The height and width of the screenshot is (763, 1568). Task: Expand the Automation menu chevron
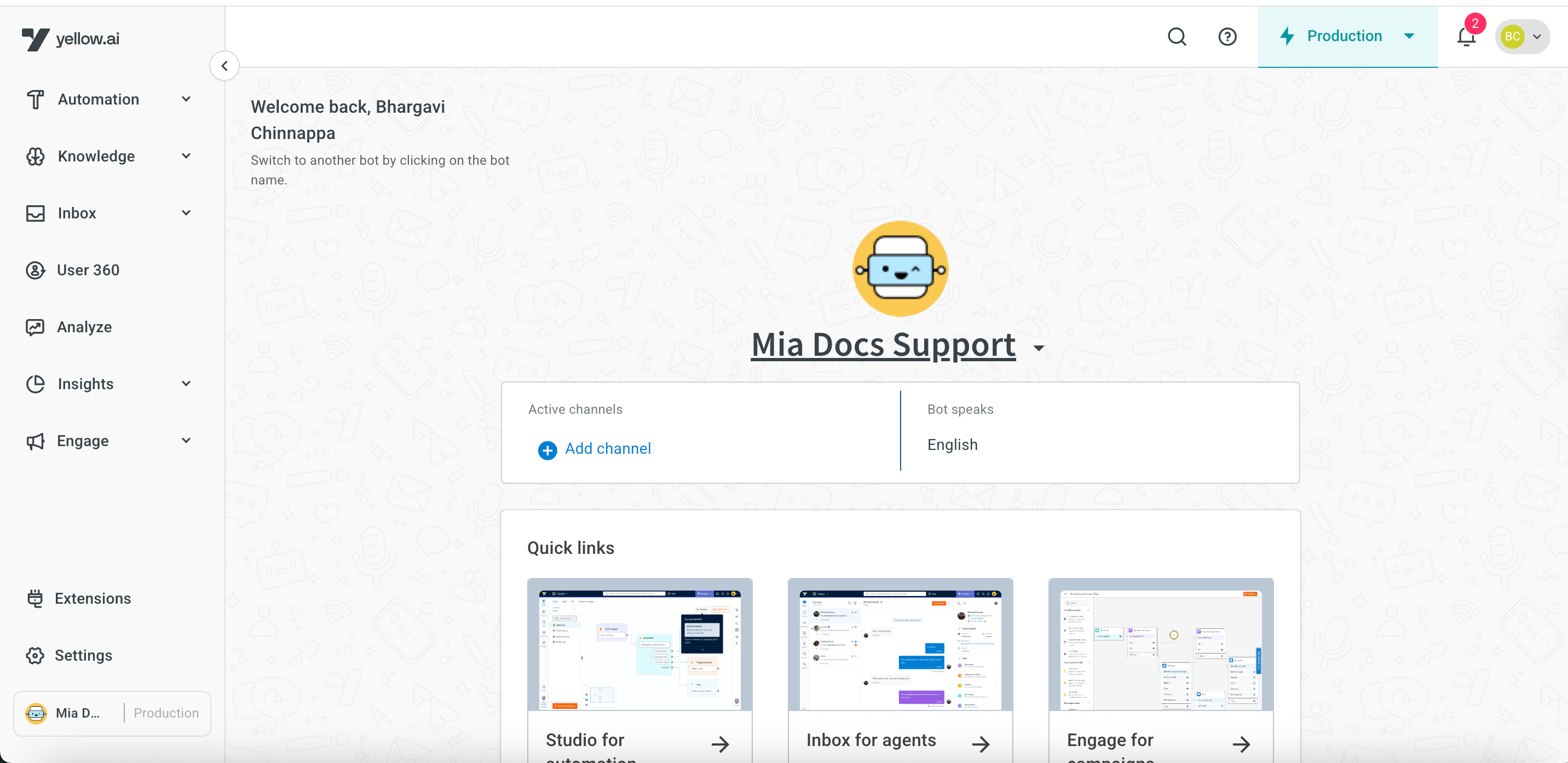186,99
